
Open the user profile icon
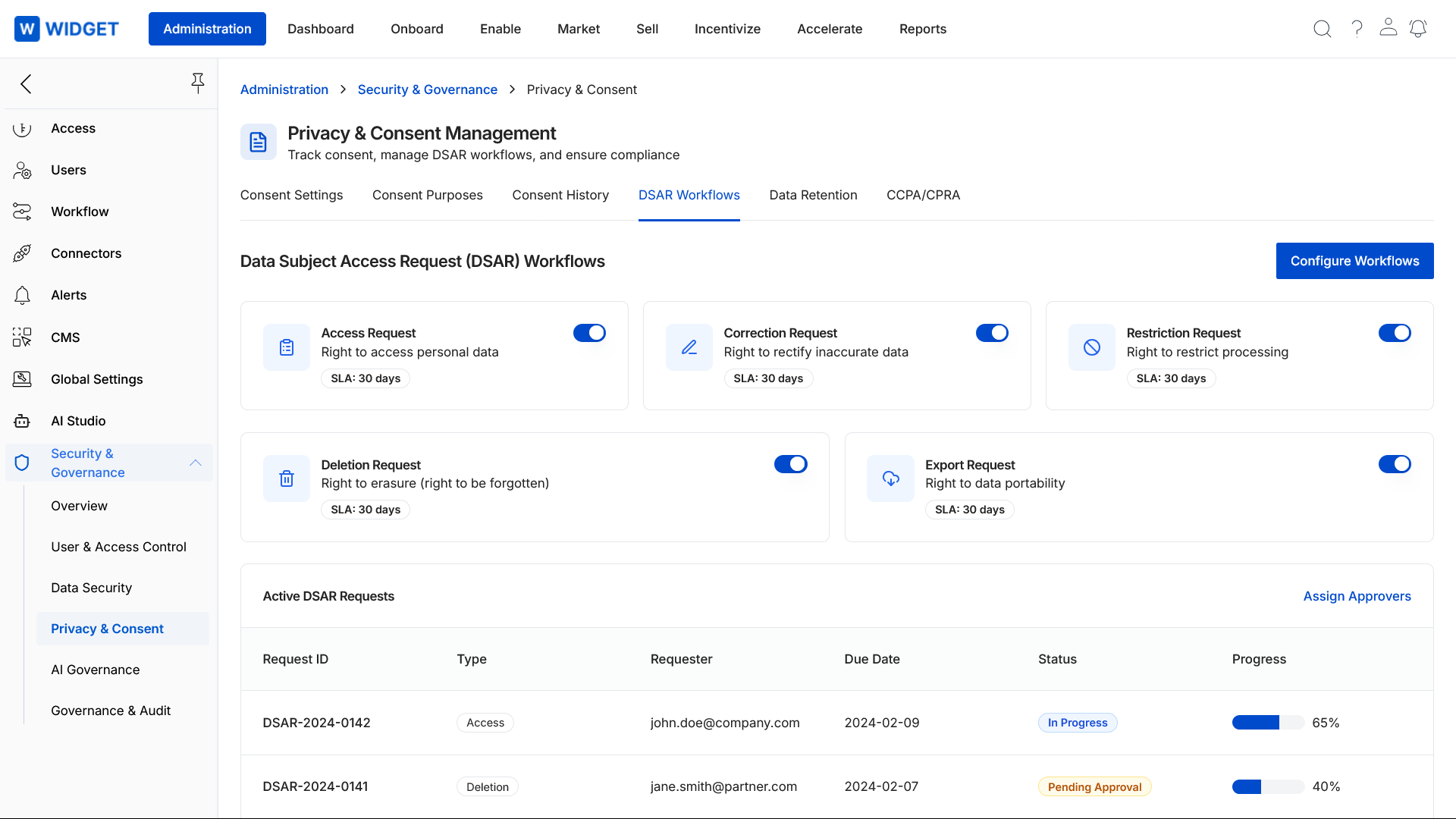(1389, 28)
